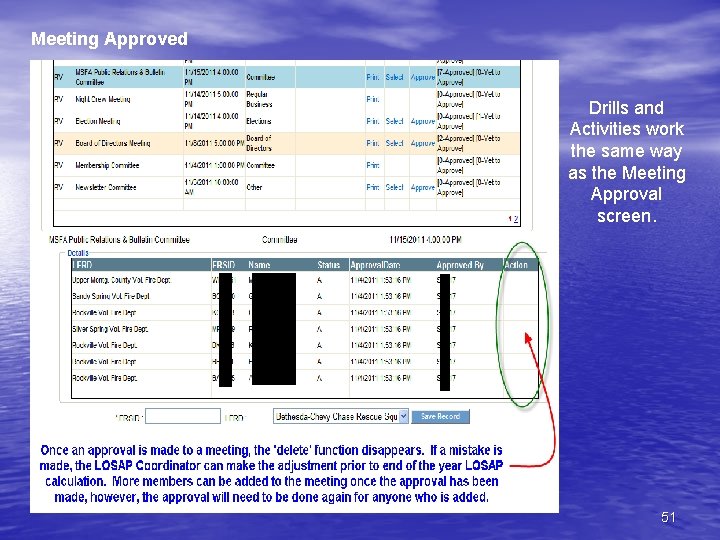Click Select link for Election Meeting row
This screenshot has width=720, height=540.
click(394, 121)
